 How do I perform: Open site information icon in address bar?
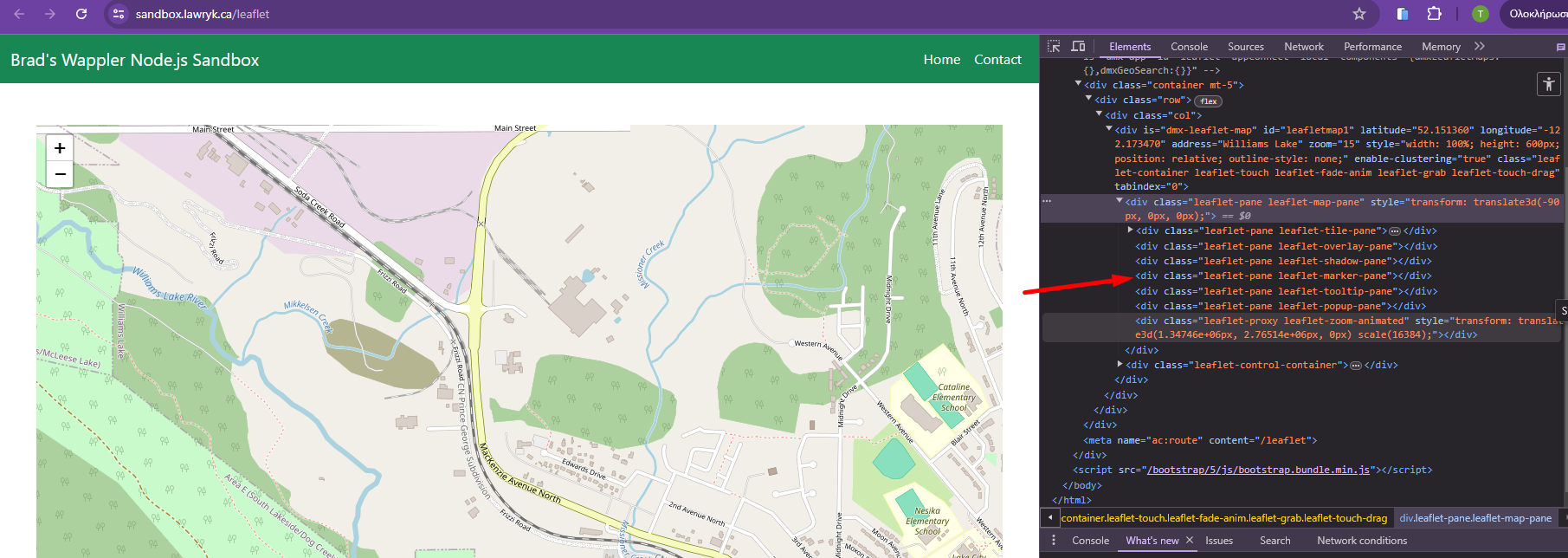tap(119, 14)
